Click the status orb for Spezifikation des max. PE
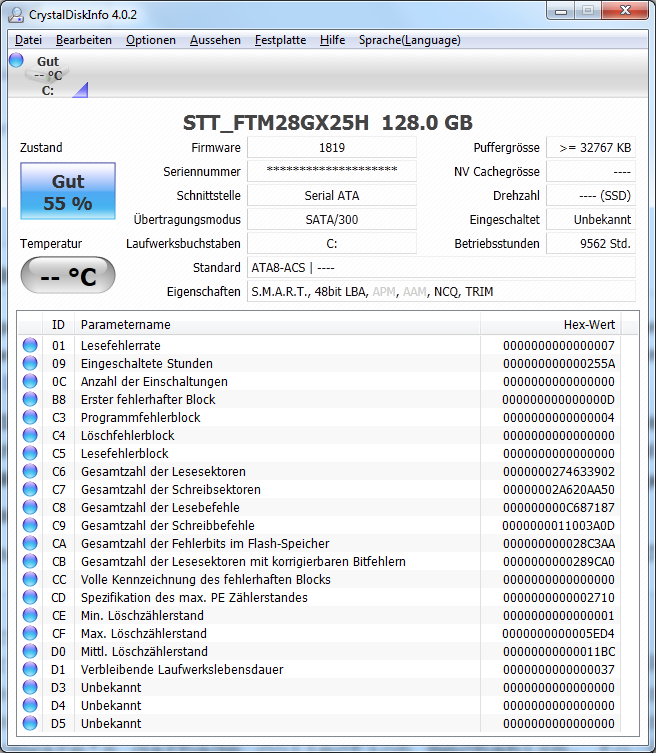Viewport: 656px width, 753px height. coord(30,597)
